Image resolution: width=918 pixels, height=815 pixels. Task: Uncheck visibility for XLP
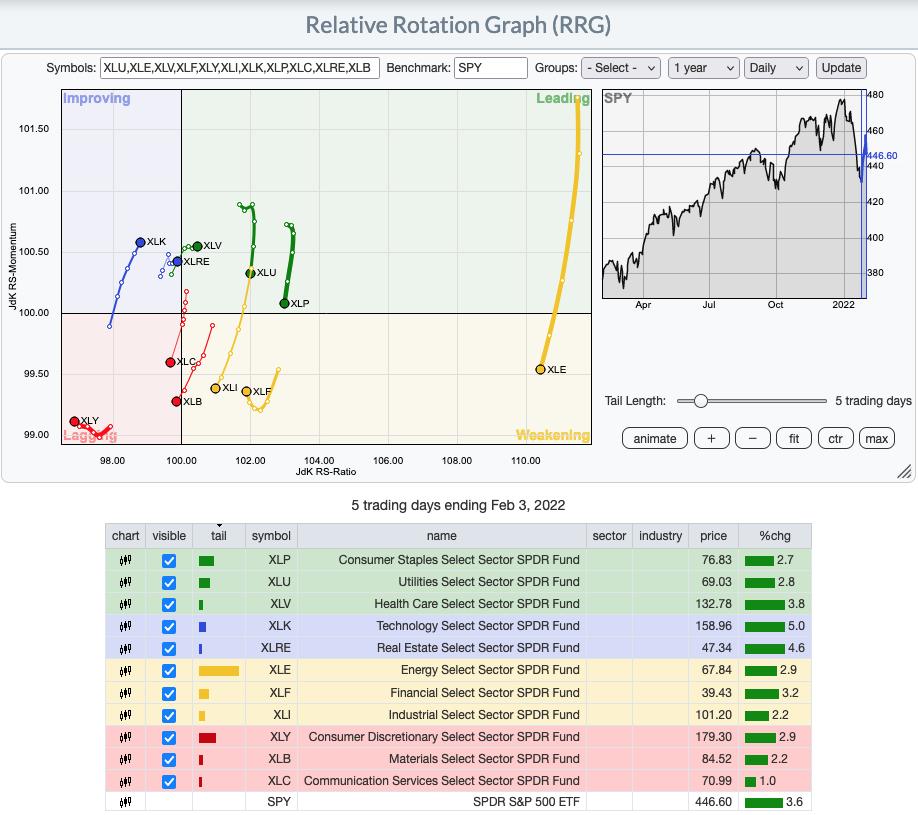[169, 561]
